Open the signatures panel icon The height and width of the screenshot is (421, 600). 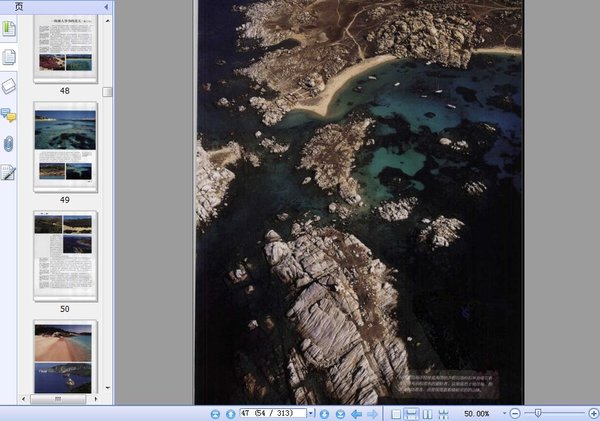click(9, 172)
